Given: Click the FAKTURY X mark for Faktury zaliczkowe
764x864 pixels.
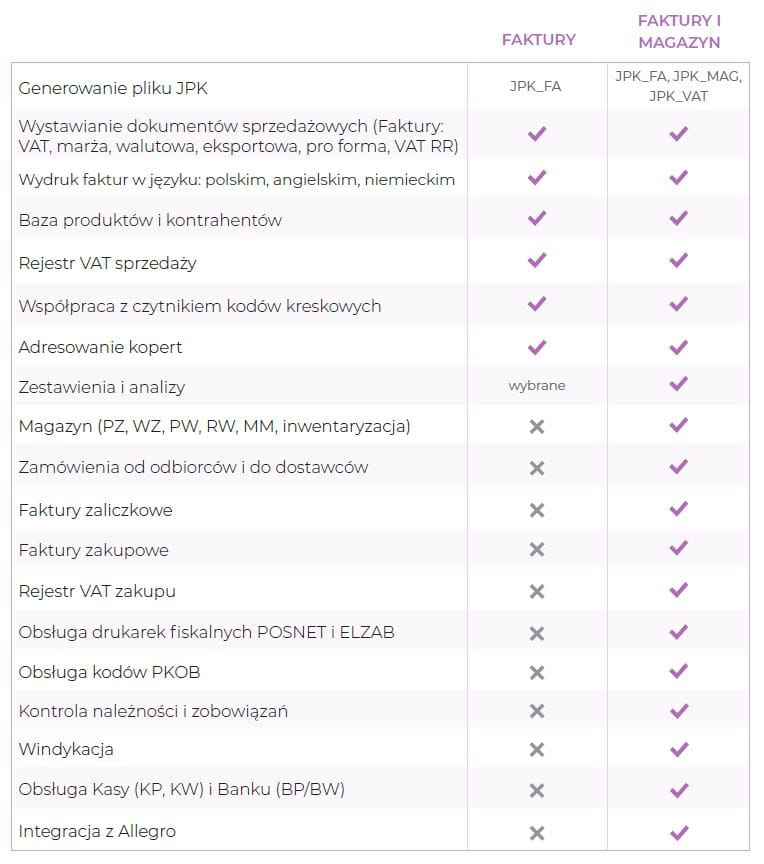Looking at the screenshot, I should pos(537,510).
